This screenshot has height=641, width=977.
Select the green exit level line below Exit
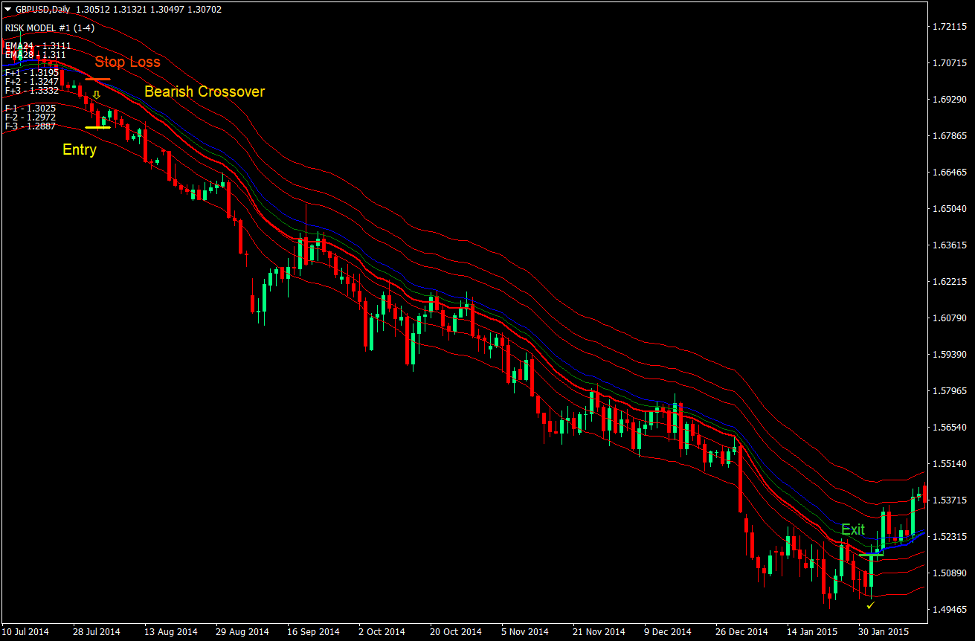click(871, 555)
